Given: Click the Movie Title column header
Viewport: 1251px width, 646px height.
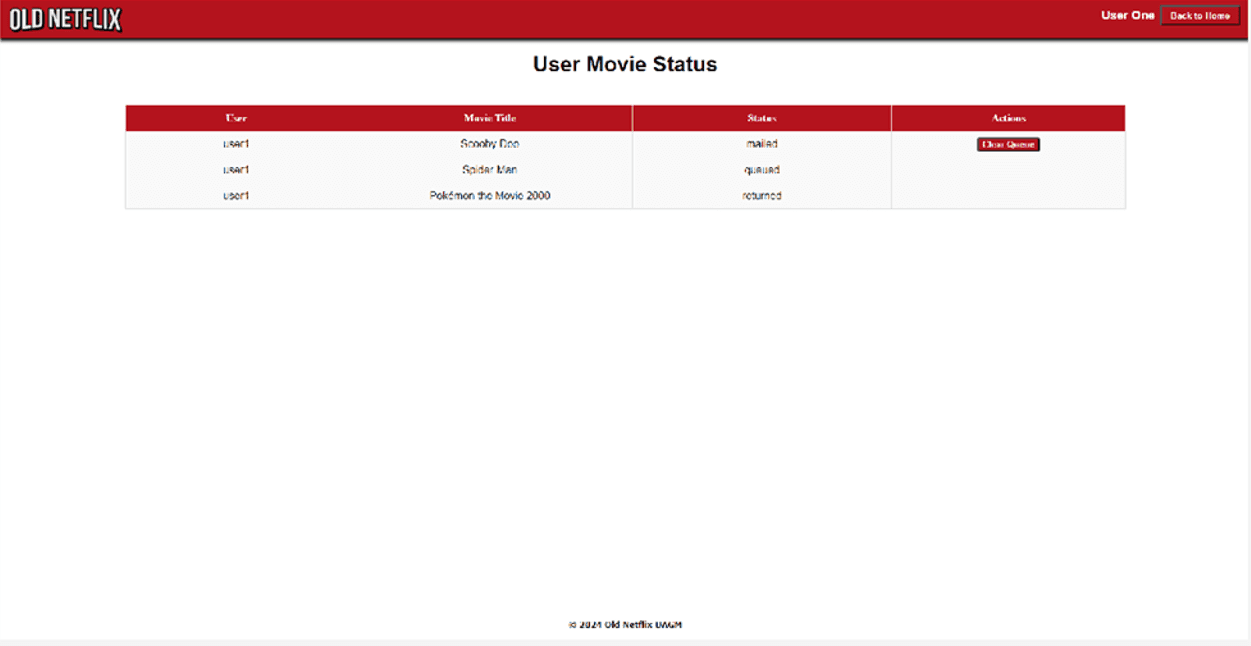Looking at the screenshot, I should click(x=490, y=118).
